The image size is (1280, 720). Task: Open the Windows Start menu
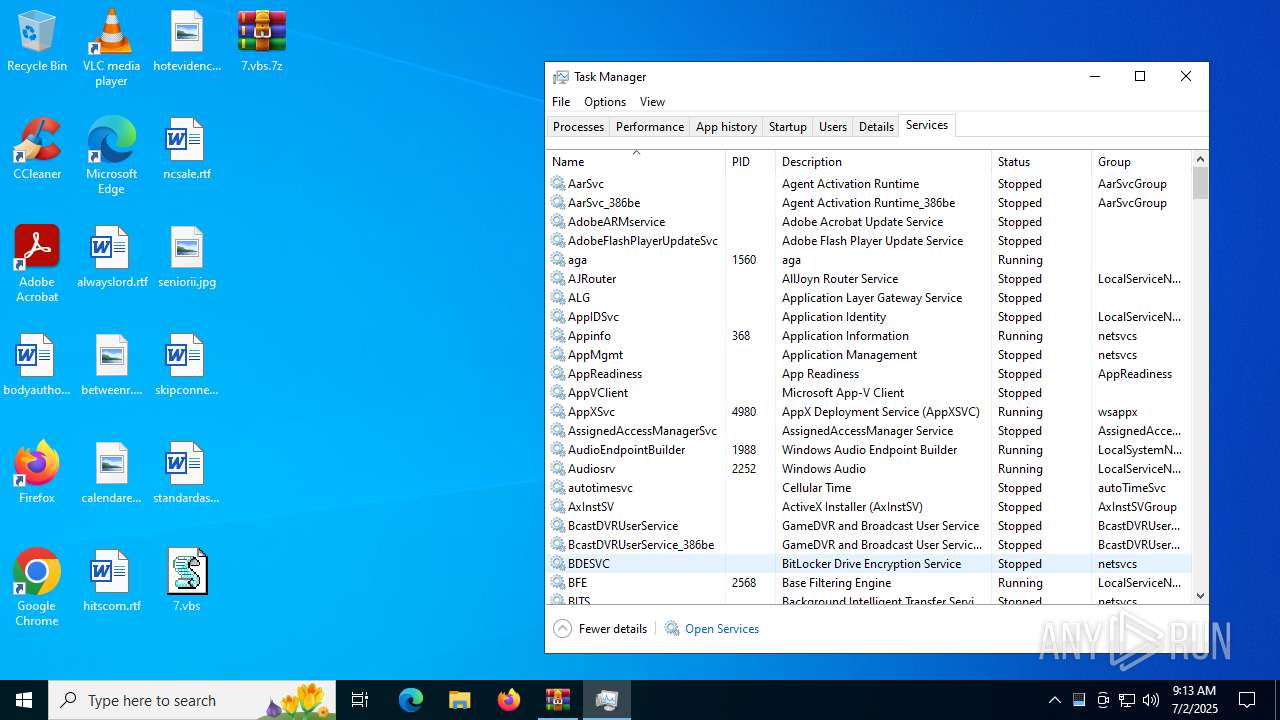point(24,700)
